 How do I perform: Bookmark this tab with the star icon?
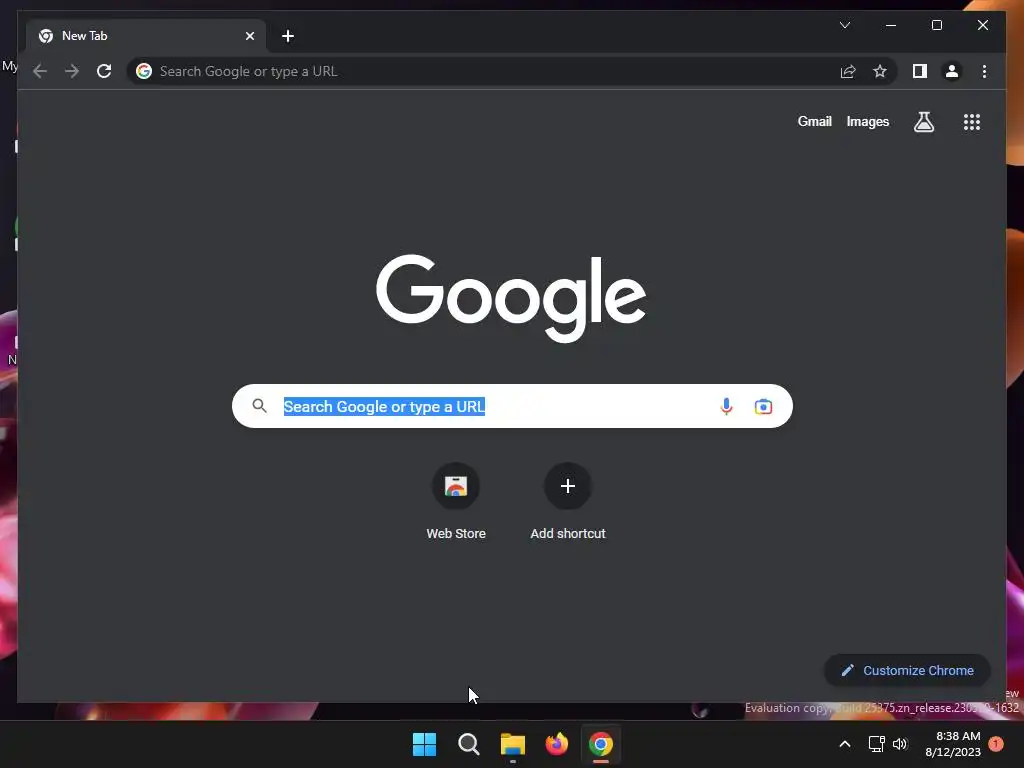[880, 71]
